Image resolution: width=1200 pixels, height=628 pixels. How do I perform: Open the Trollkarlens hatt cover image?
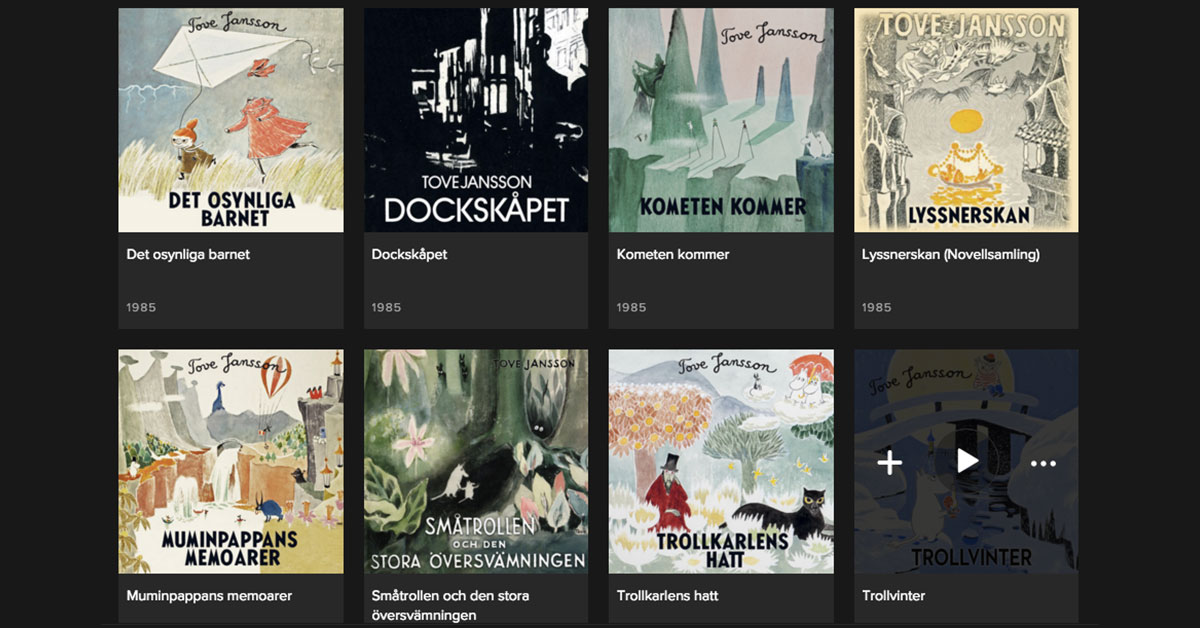(x=721, y=461)
